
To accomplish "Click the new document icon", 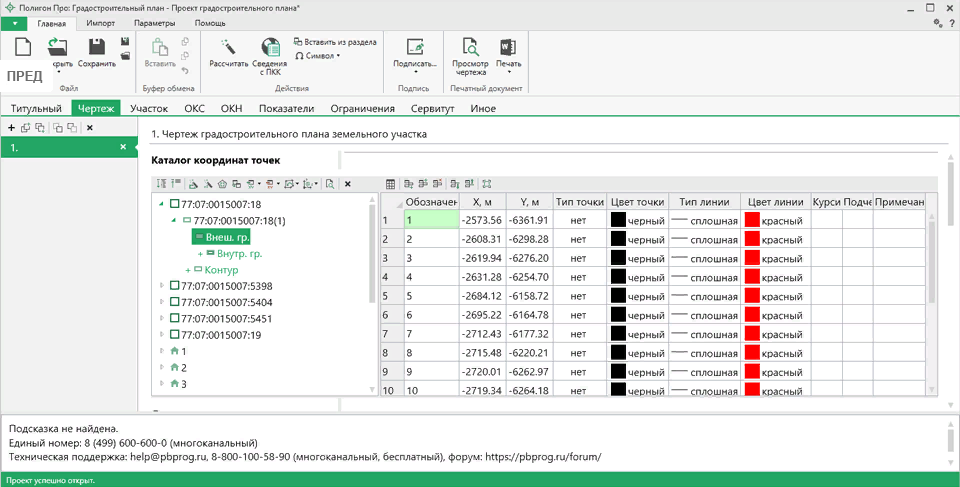I will coord(25,46).
